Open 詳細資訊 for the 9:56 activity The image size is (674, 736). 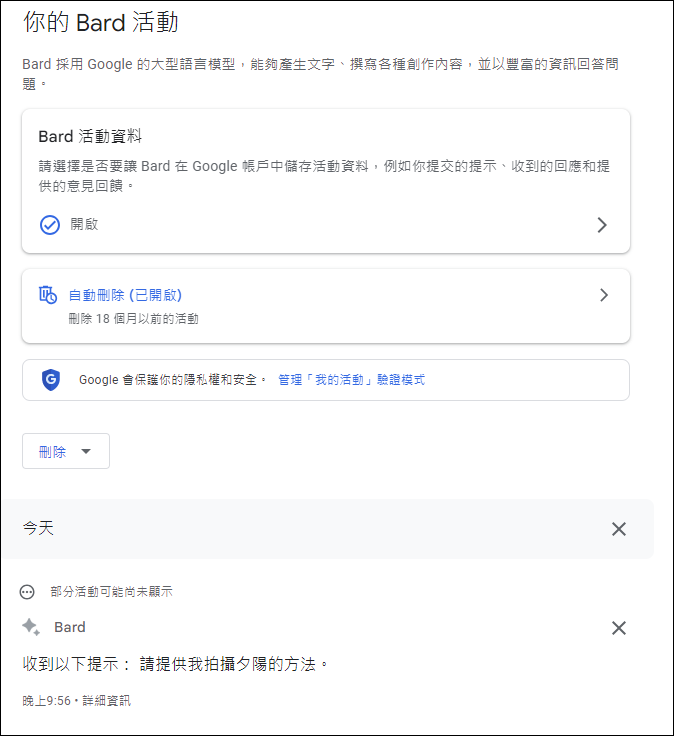(x=107, y=701)
